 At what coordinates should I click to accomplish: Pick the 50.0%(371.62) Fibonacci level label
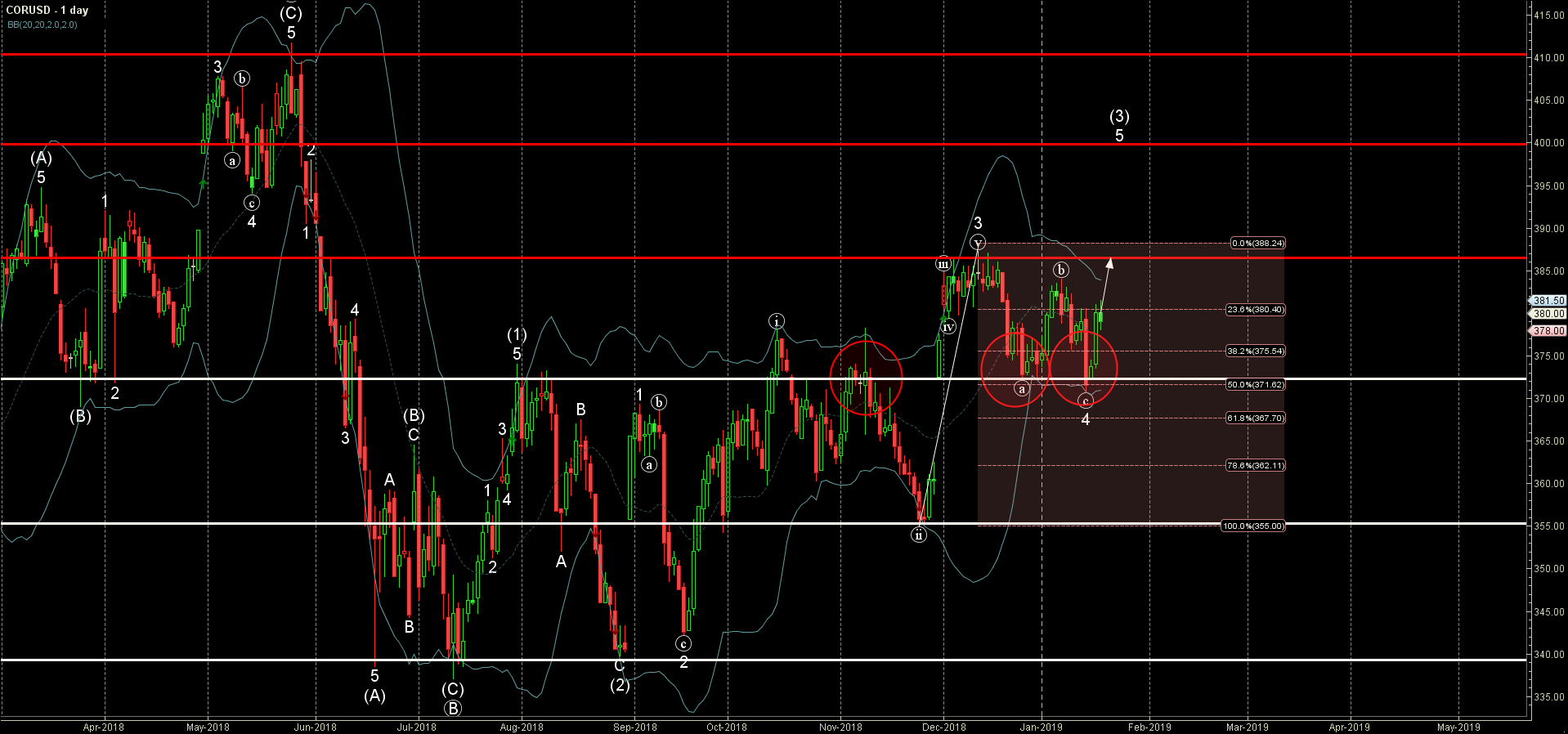pyautogui.click(x=1255, y=384)
